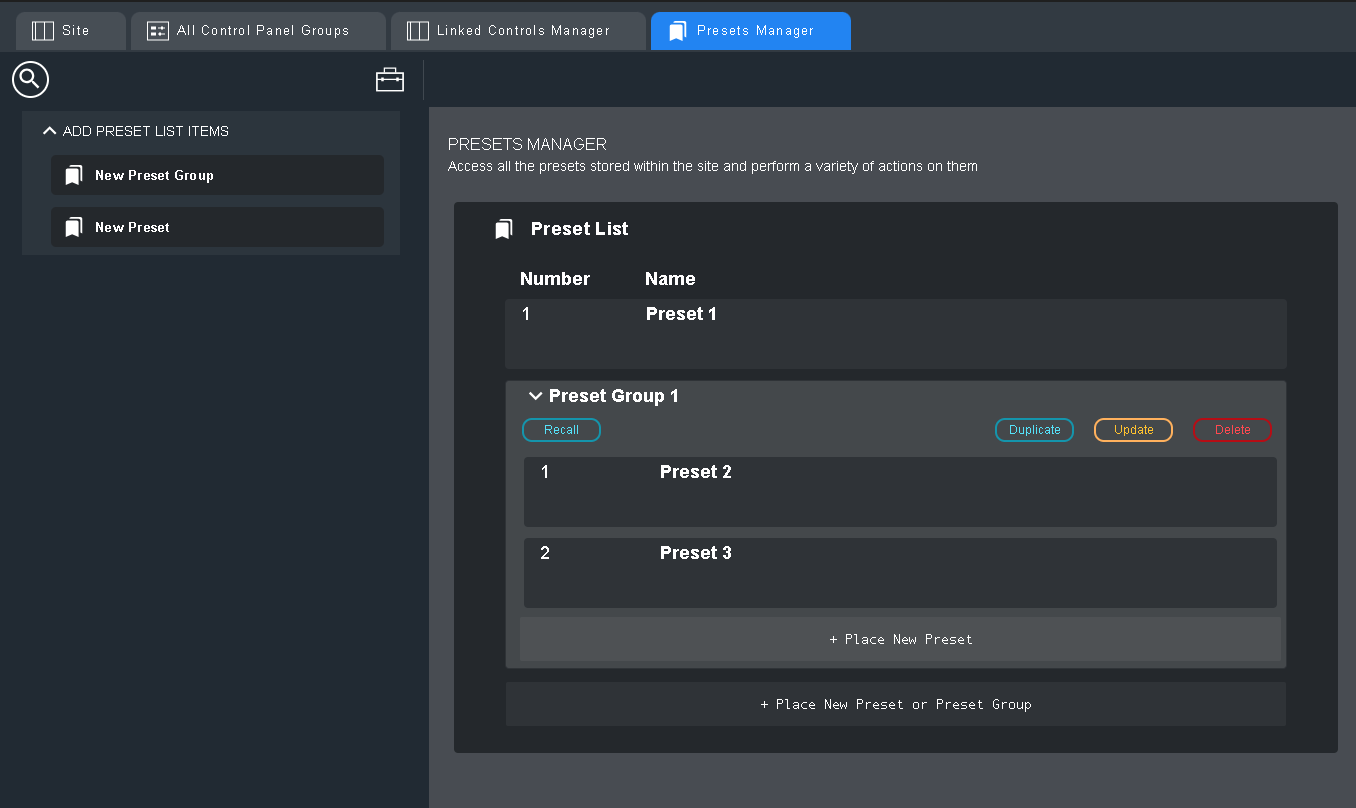Open the Linked Controls Manager tab

[x=518, y=31]
